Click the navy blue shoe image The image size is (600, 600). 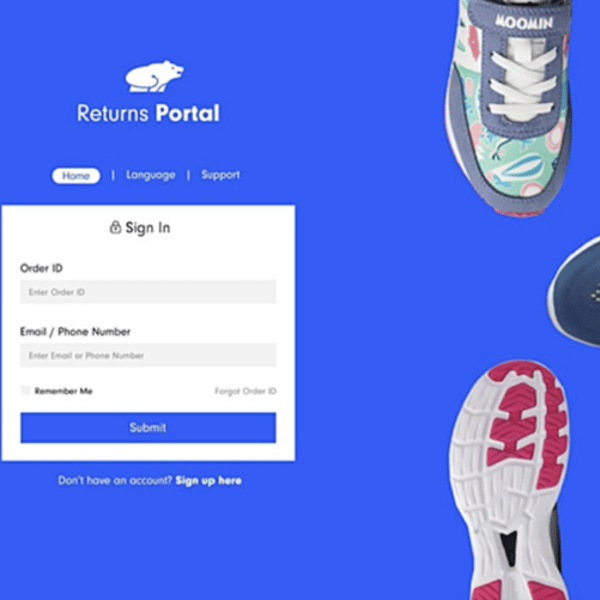[x=574, y=292]
